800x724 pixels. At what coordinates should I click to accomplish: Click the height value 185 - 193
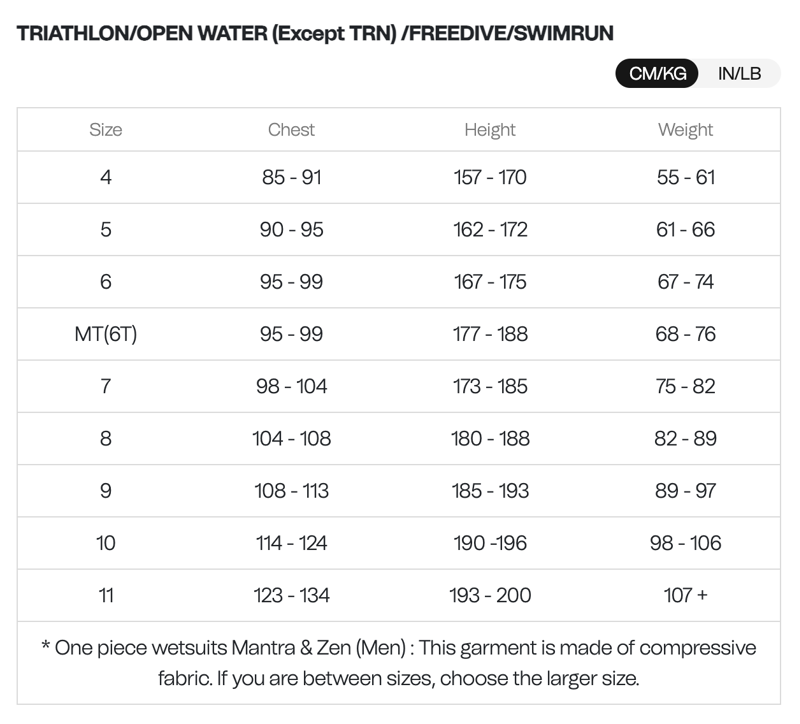coord(490,491)
